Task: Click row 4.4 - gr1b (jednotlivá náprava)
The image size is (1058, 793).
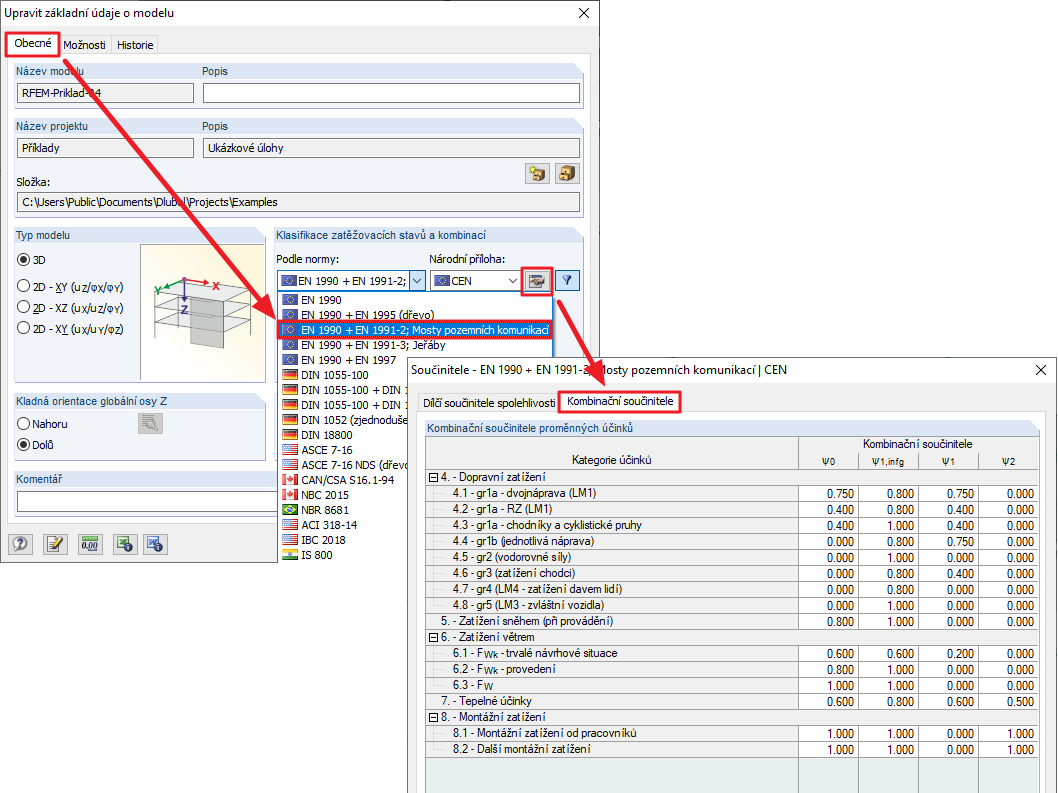Action: point(732,541)
